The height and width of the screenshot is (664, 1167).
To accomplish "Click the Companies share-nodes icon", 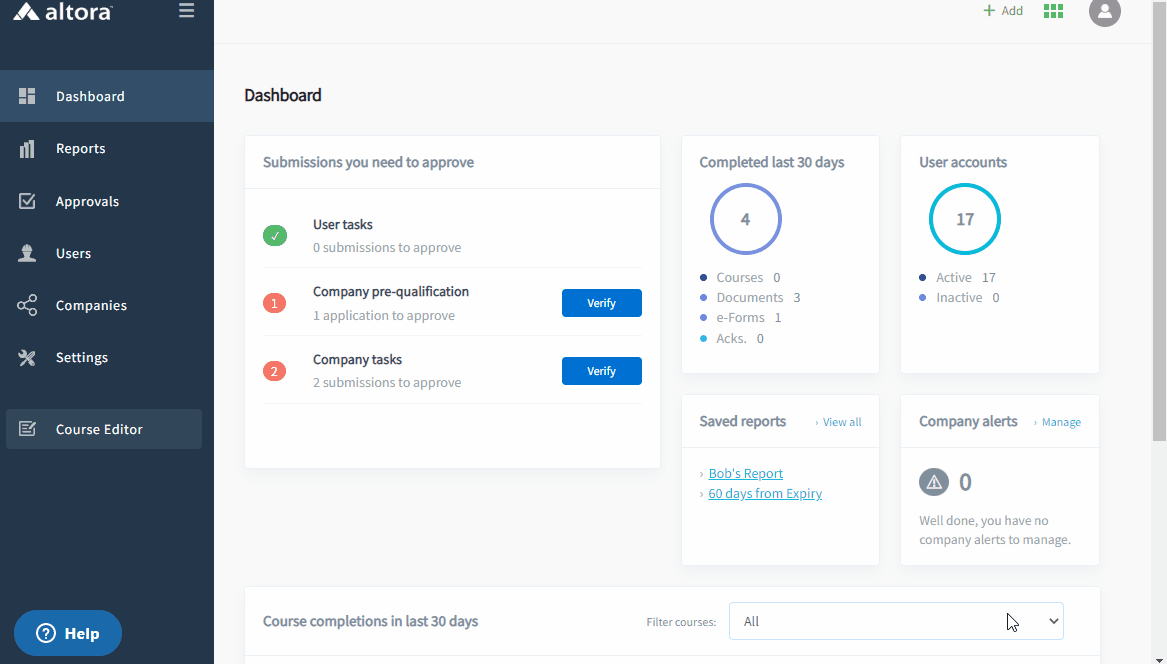I will pyautogui.click(x=27, y=305).
